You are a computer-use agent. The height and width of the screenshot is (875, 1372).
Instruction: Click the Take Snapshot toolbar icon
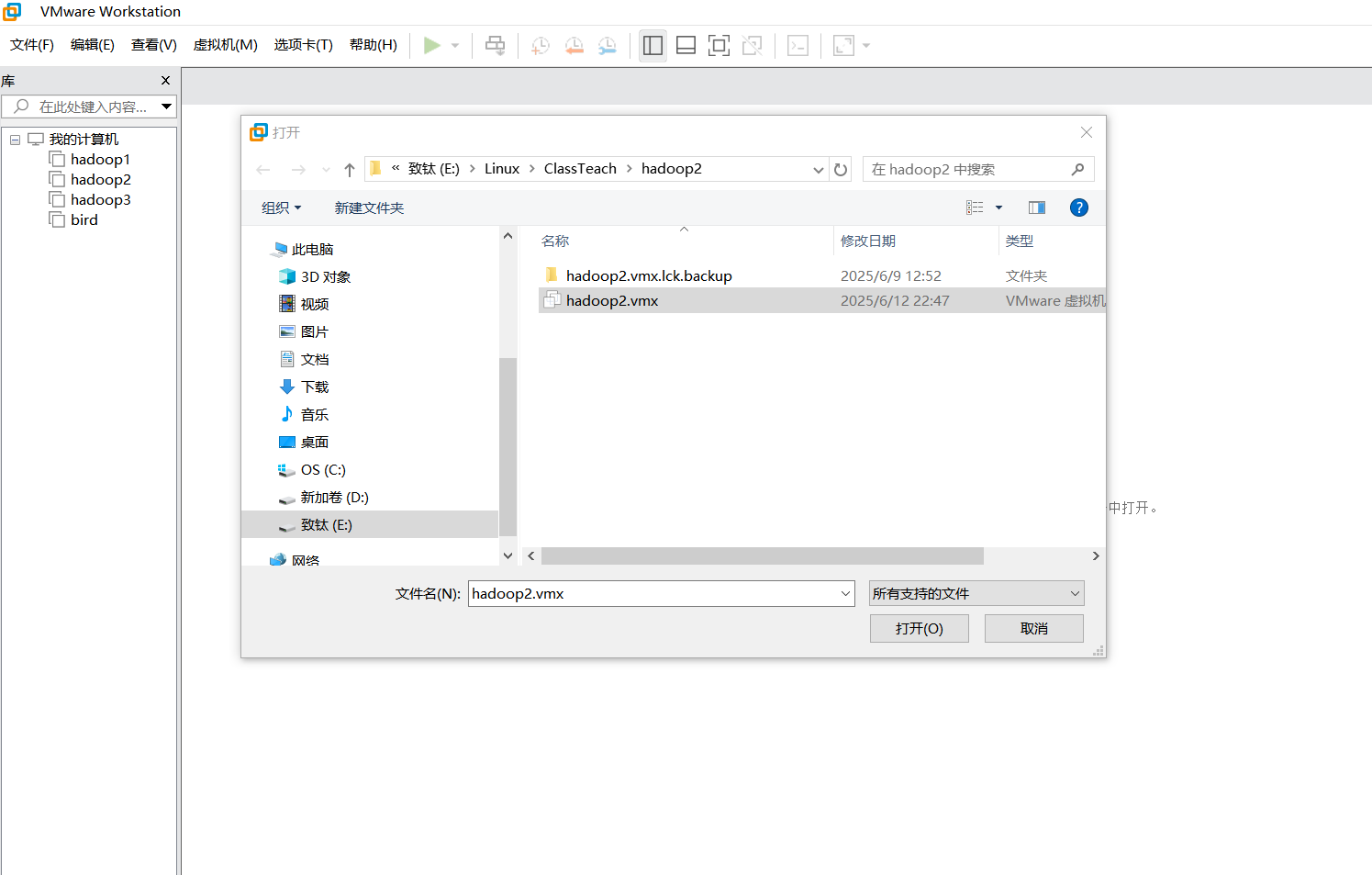(541, 45)
